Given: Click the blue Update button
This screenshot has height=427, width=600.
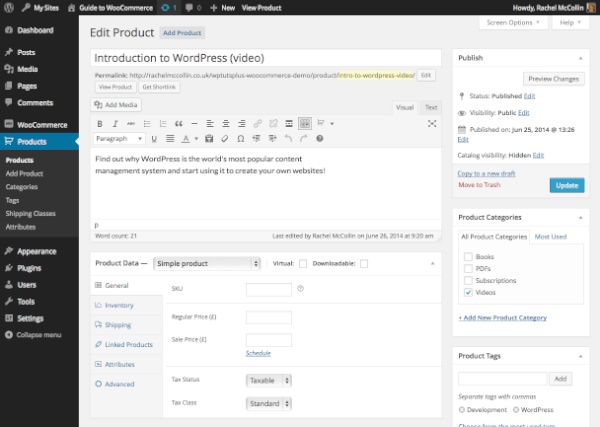Looking at the screenshot, I should pyautogui.click(x=567, y=186).
